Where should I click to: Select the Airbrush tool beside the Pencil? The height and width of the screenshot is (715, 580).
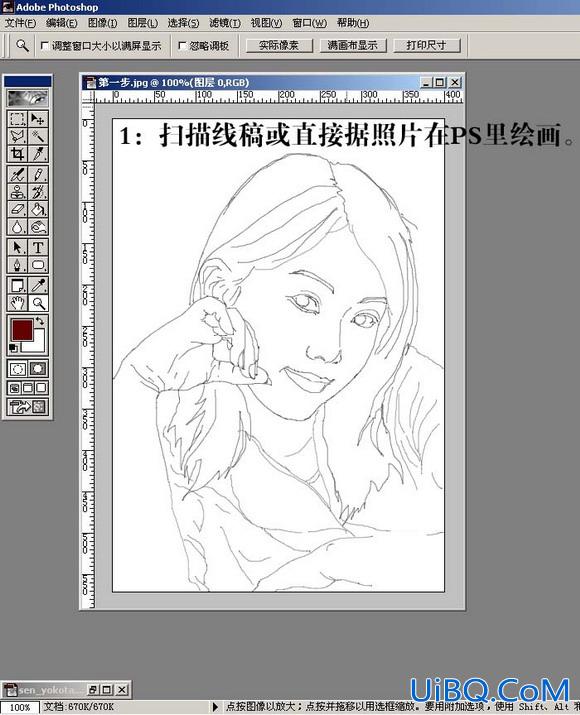coord(17,174)
